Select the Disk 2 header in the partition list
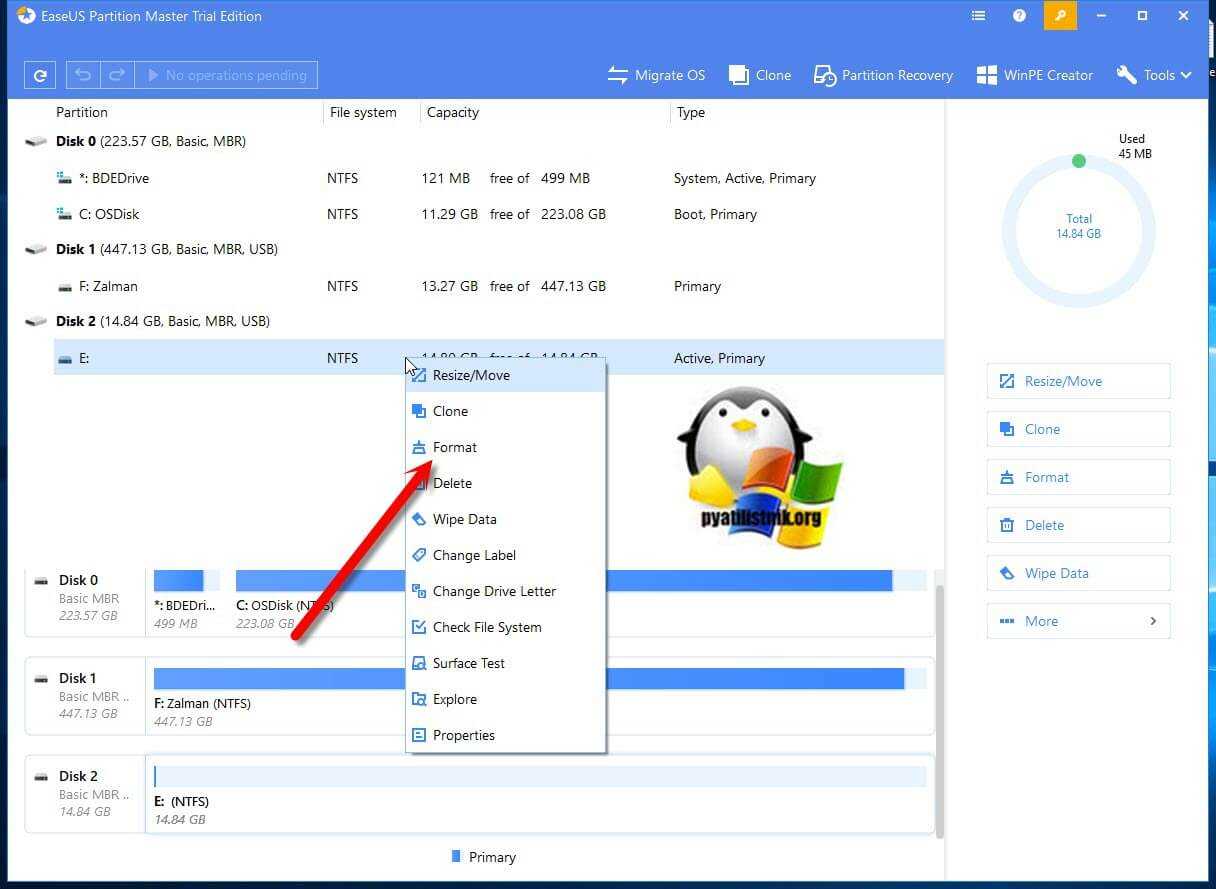This screenshot has height=889, width=1216. [x=148, y=321]
